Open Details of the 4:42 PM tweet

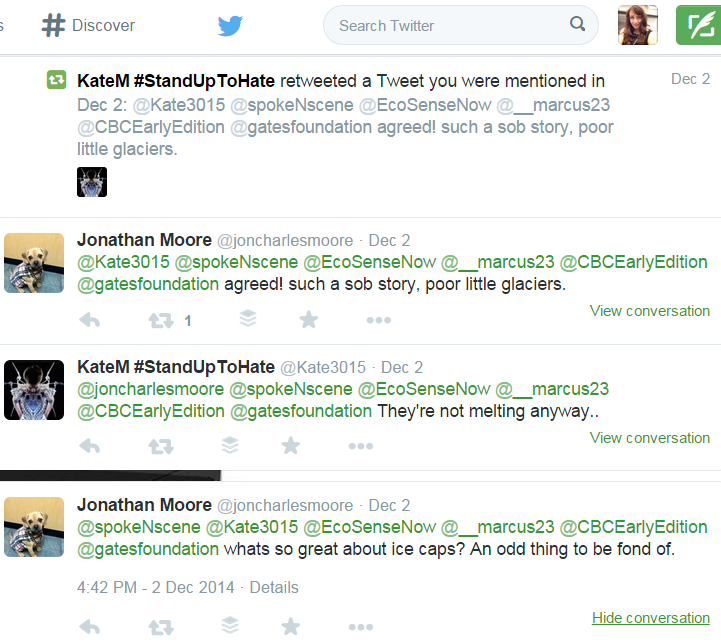click(274, 587)
